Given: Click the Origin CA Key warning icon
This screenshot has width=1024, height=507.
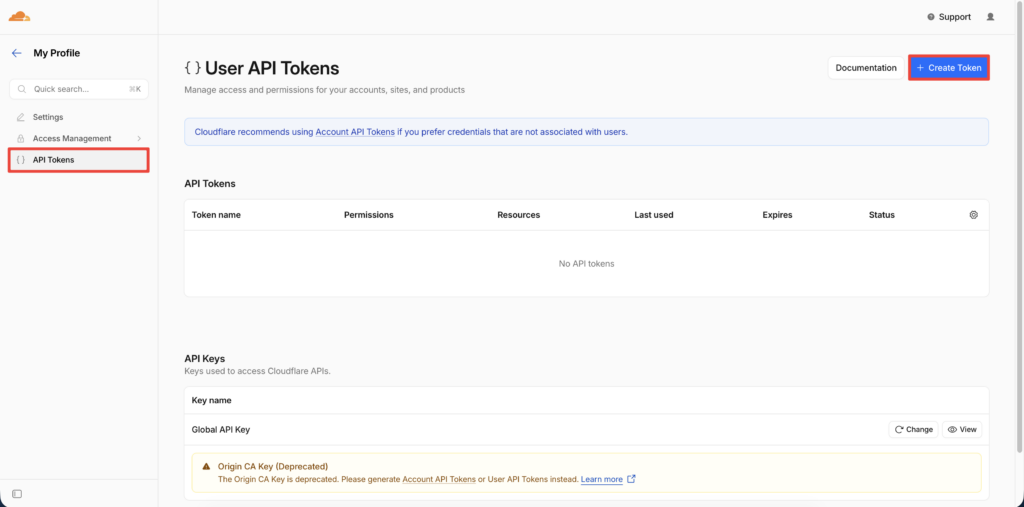Looking at the screenshot, I should point(206,466).
